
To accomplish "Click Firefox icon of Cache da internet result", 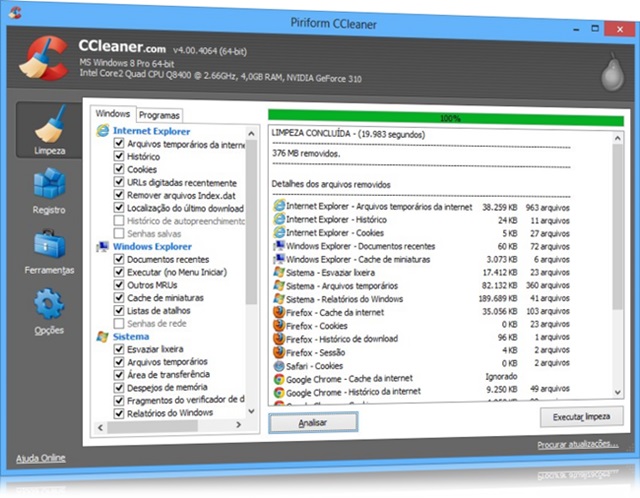I will coord(279,312).
